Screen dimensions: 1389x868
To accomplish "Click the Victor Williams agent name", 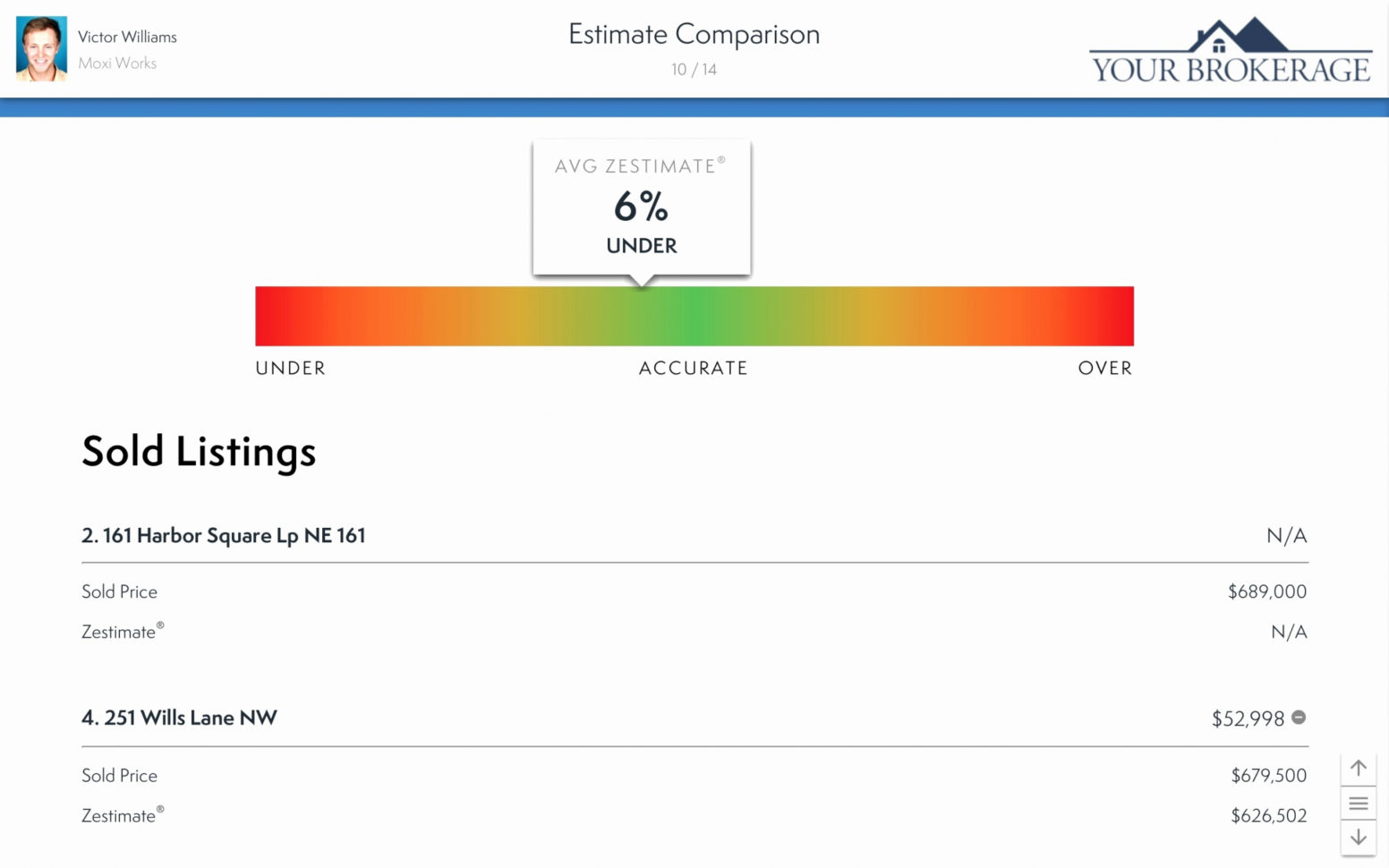I will (x=127, y=37).
